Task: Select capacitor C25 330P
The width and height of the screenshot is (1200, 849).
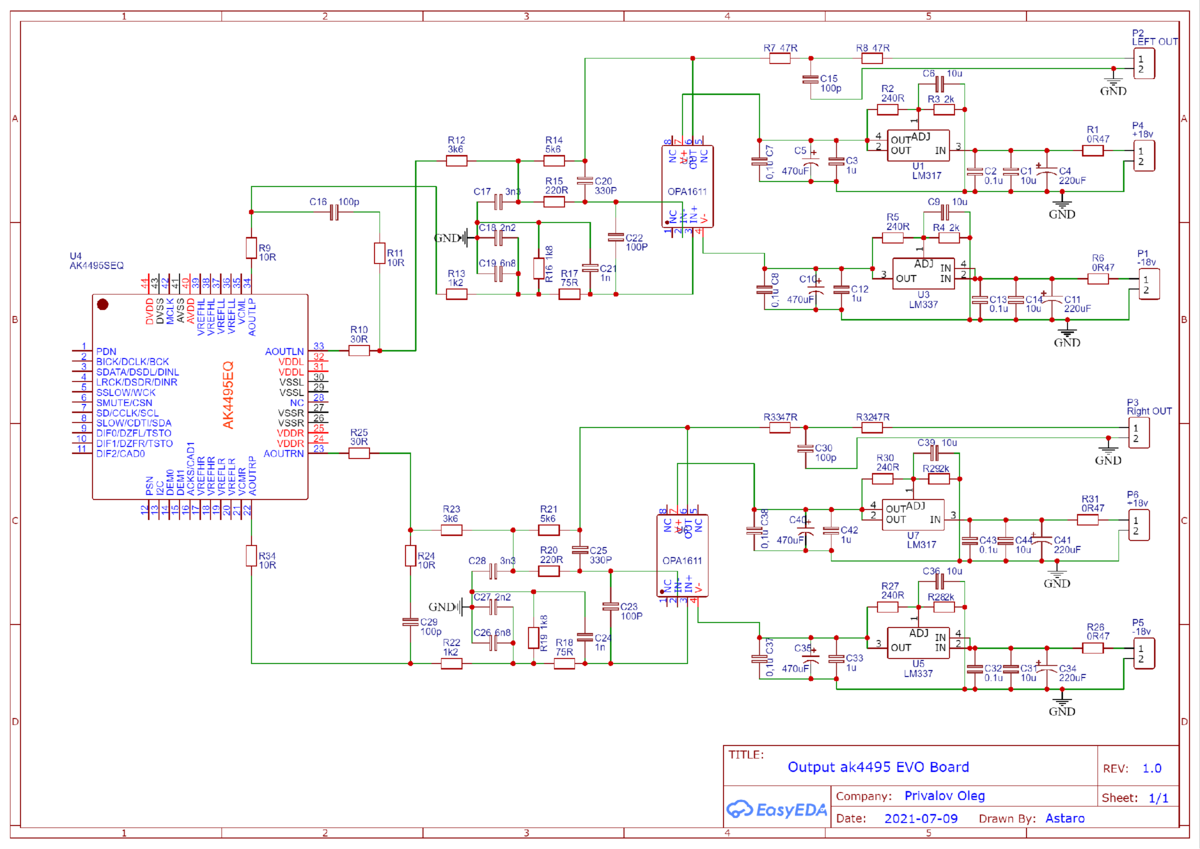Action: (x=579, y=550)
